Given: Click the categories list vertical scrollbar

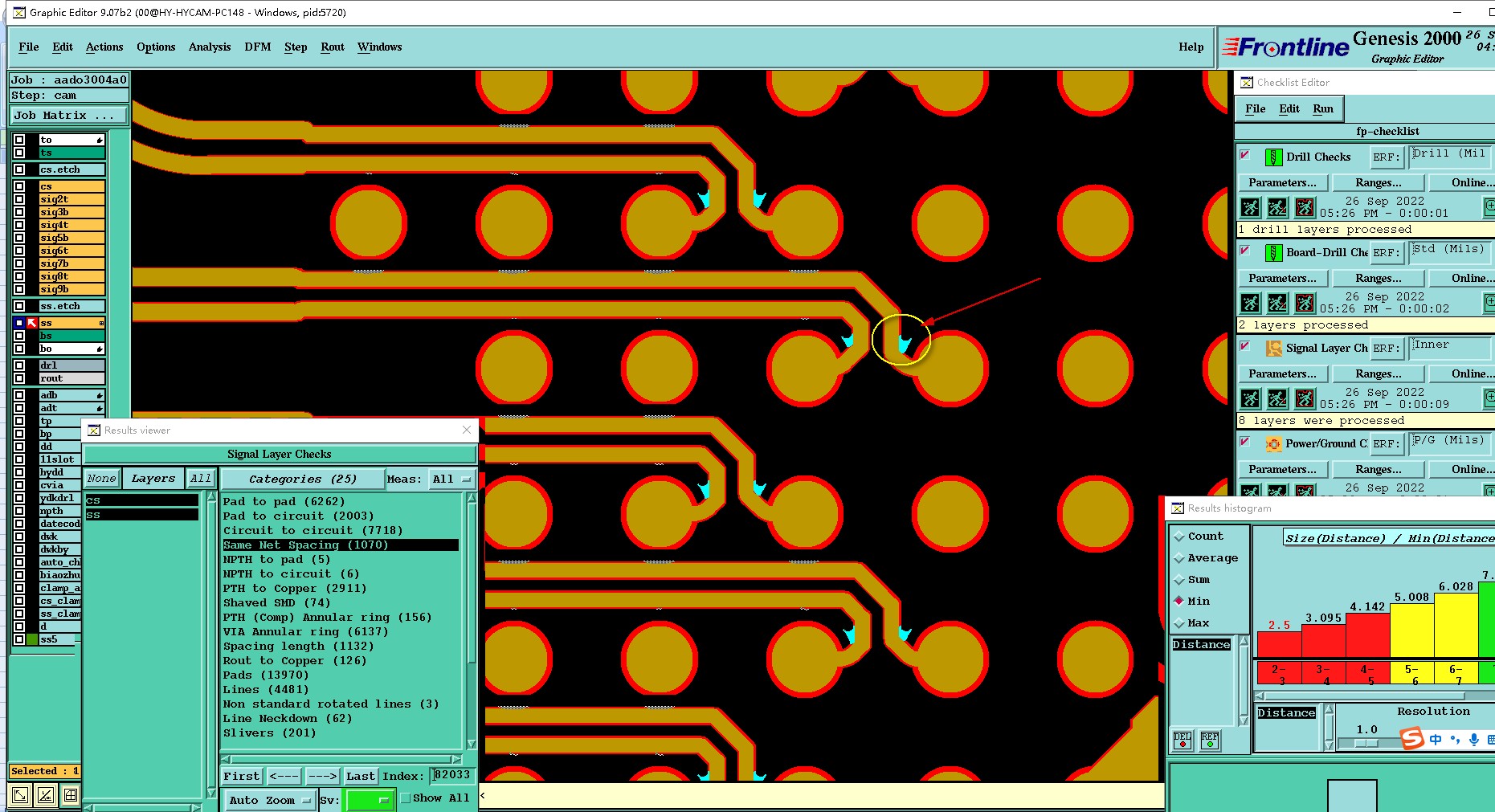Looking at the screenshot, I should point(472,621).
